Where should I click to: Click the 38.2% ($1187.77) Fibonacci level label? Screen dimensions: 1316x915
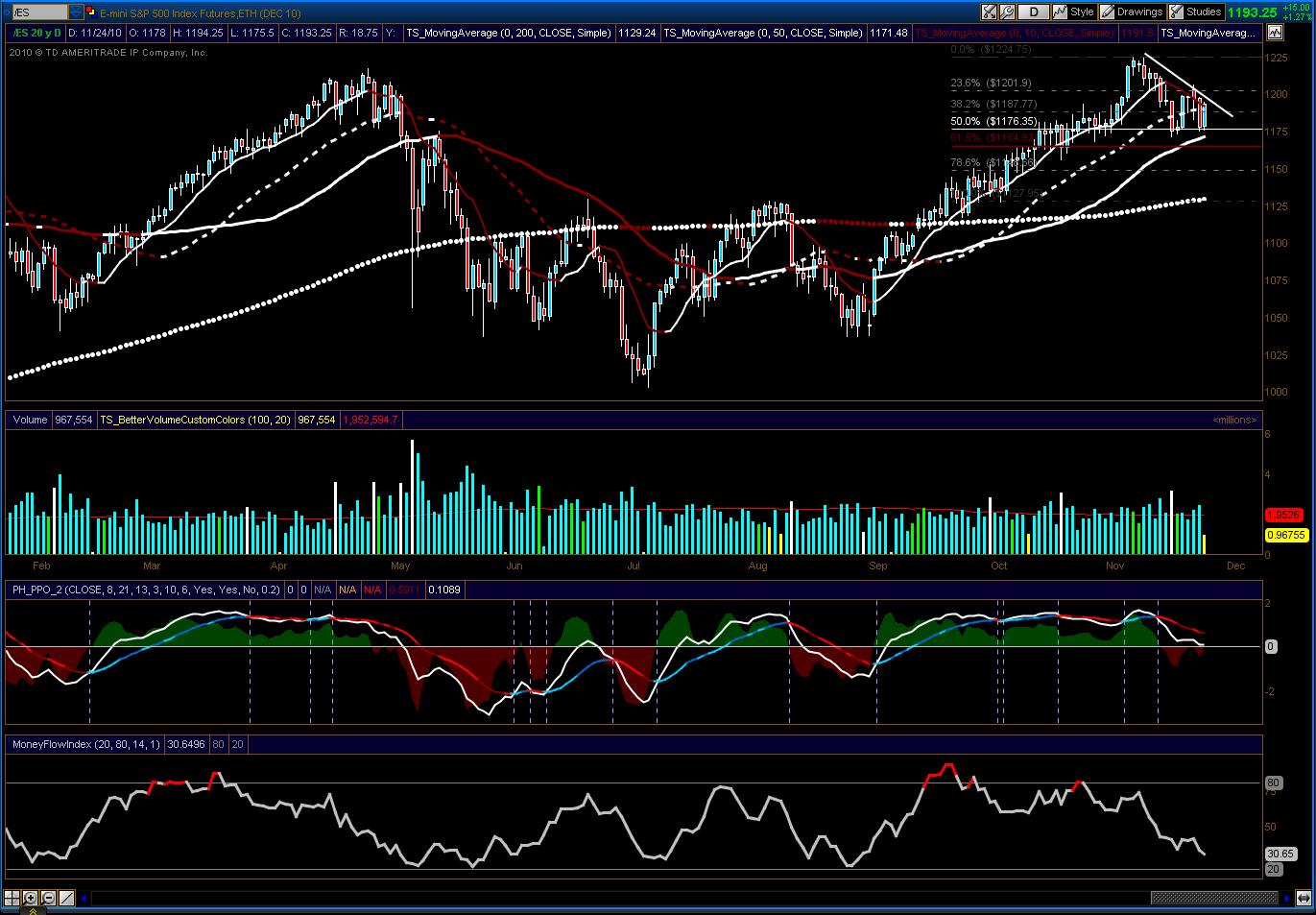click(993, 104)
